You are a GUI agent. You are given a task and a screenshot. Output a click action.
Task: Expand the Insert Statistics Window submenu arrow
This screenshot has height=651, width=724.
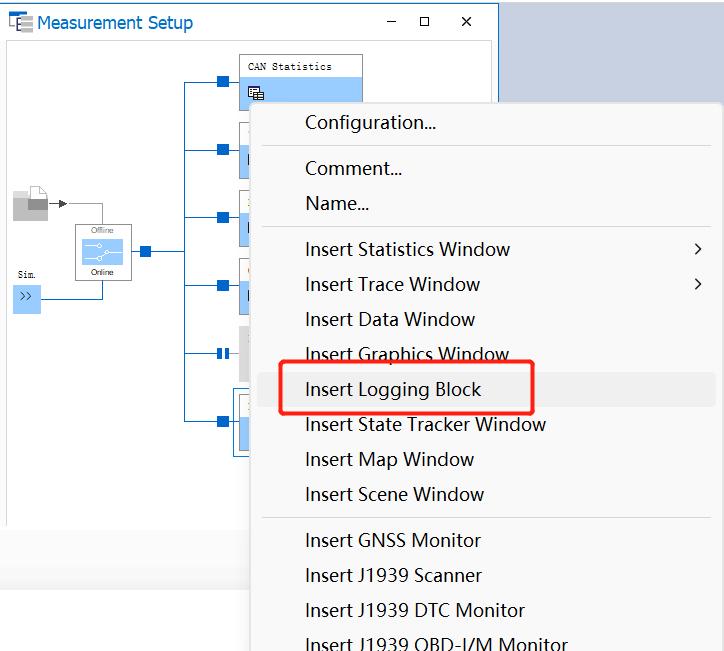697,249
